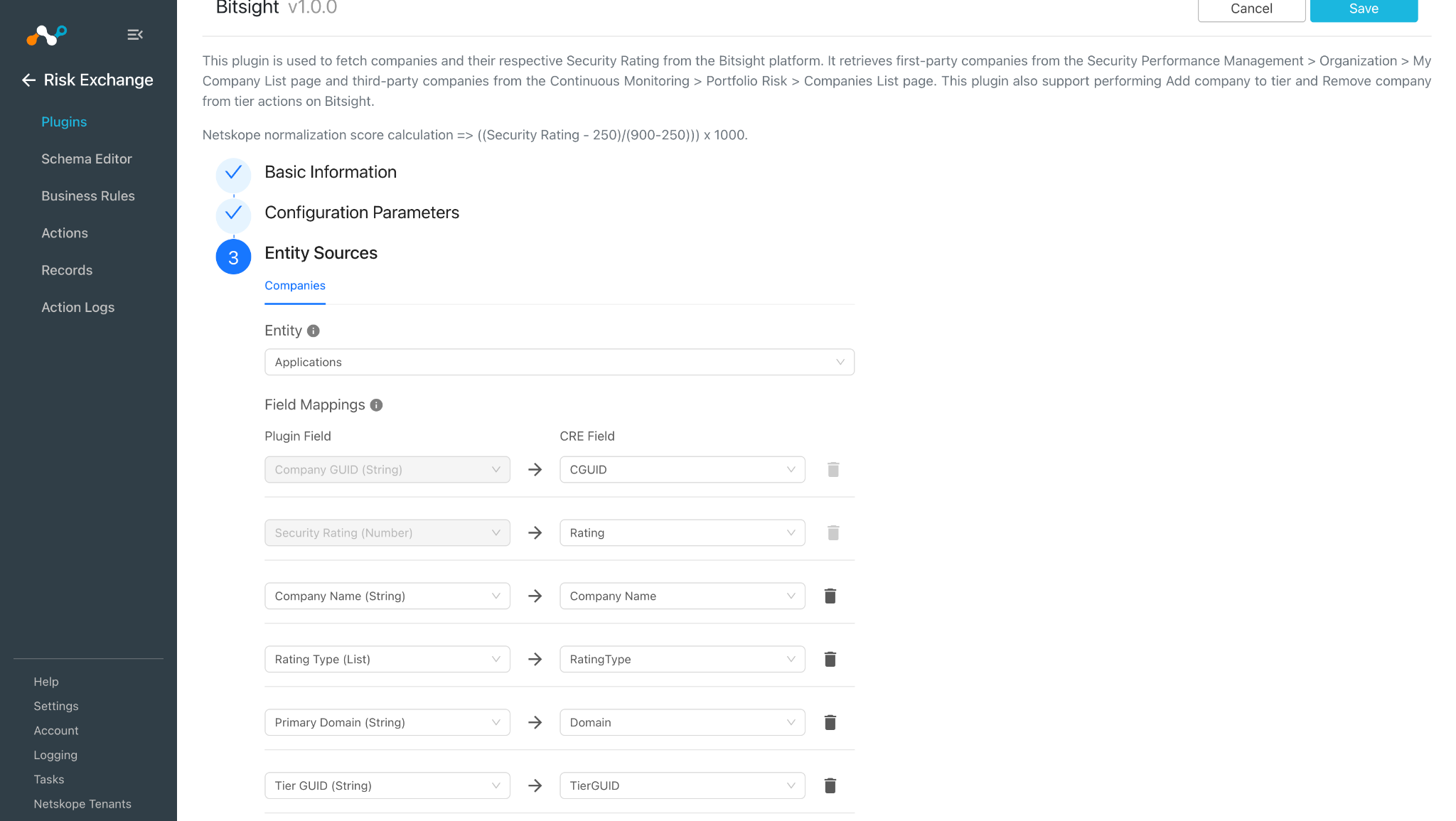Switch to the Companies tab
Viewport: 1456px width, 821px height.
tap(295, 286)
